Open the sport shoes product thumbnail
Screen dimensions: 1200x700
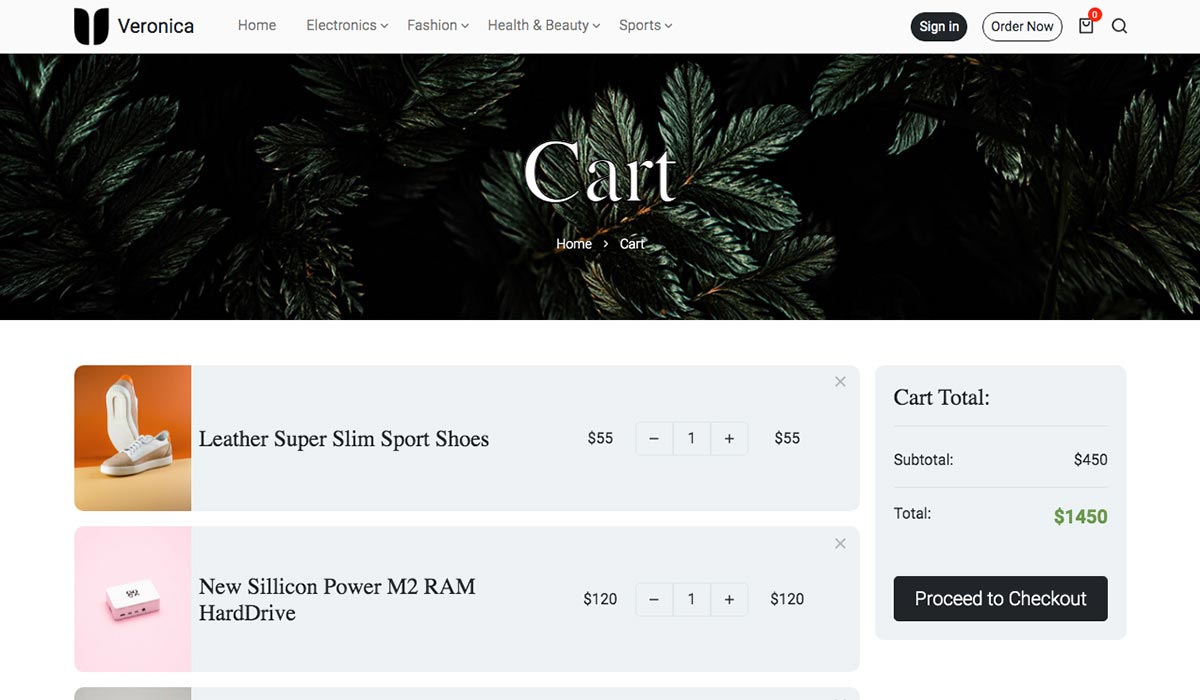click(132, 438)
